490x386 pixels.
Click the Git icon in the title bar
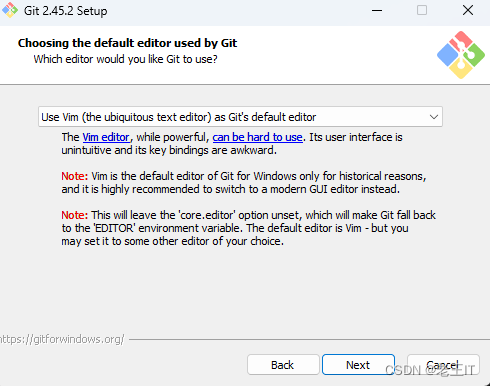pyautogui.click(x=10, y=10)
